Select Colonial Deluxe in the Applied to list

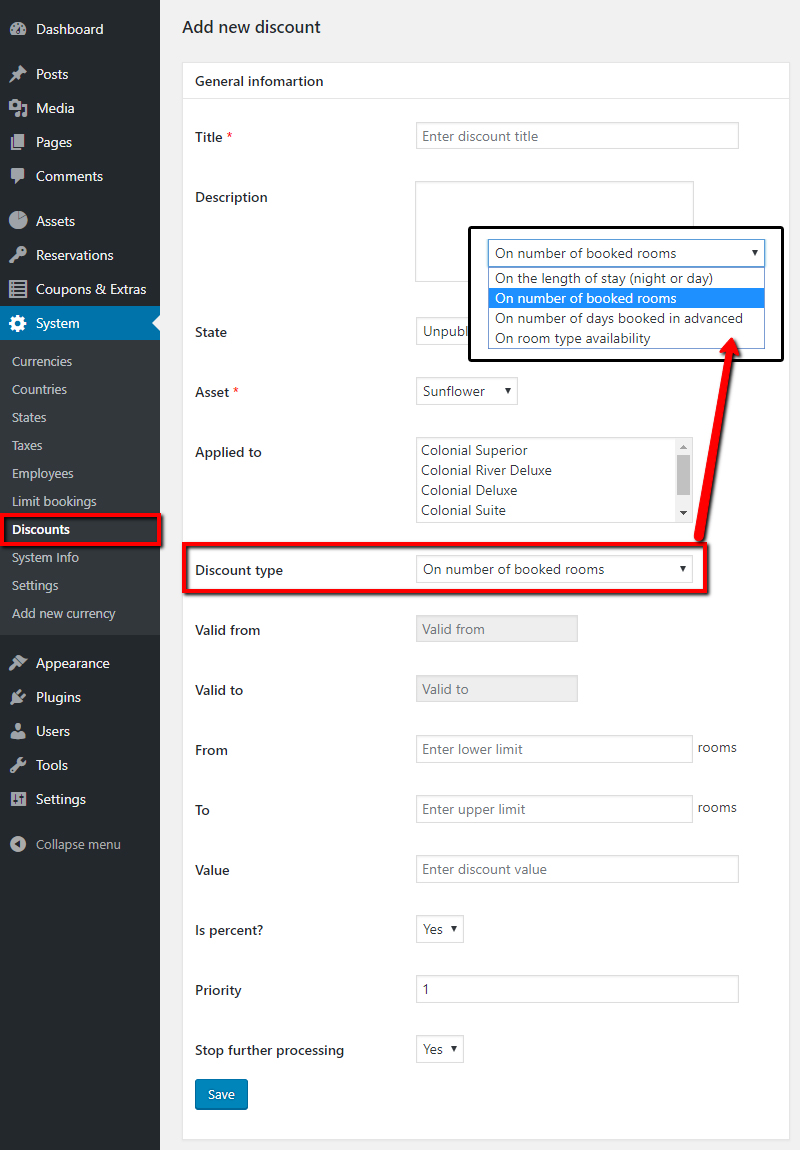tap(469, 490)
